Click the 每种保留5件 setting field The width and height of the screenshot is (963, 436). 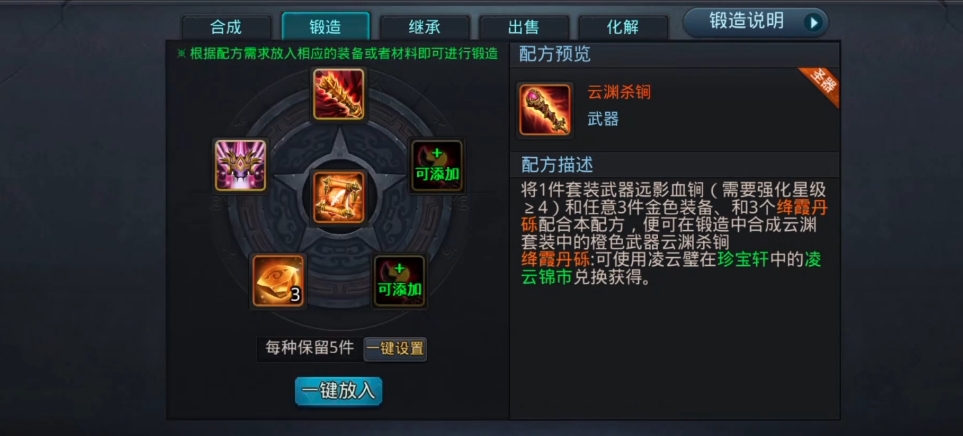tap(310, 348)
